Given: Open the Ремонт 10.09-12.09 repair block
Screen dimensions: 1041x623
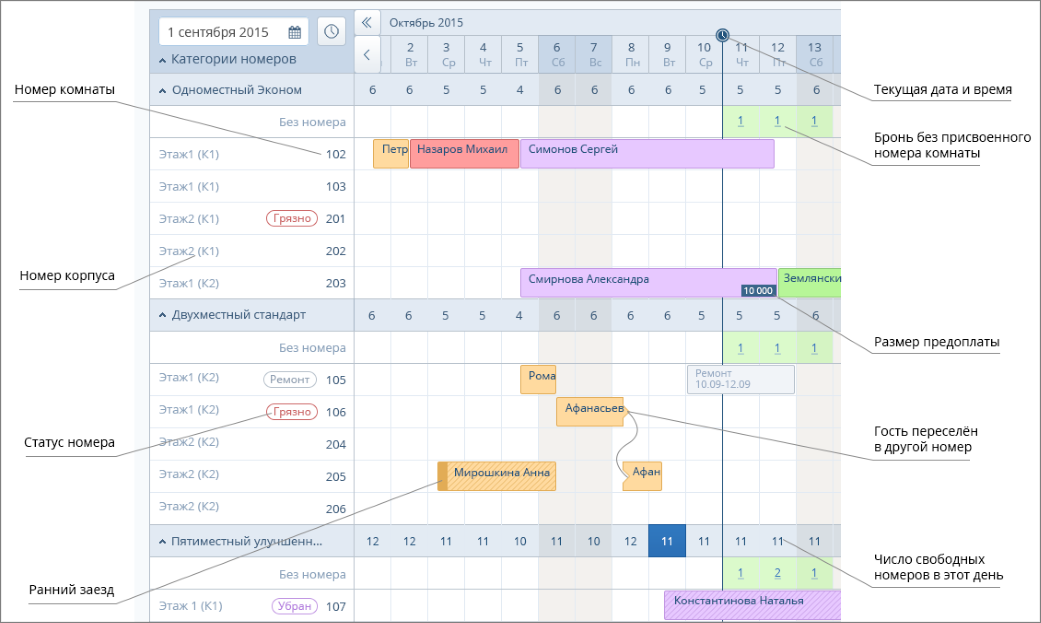Looking at the screenshot, I should [x=740, y=379].
